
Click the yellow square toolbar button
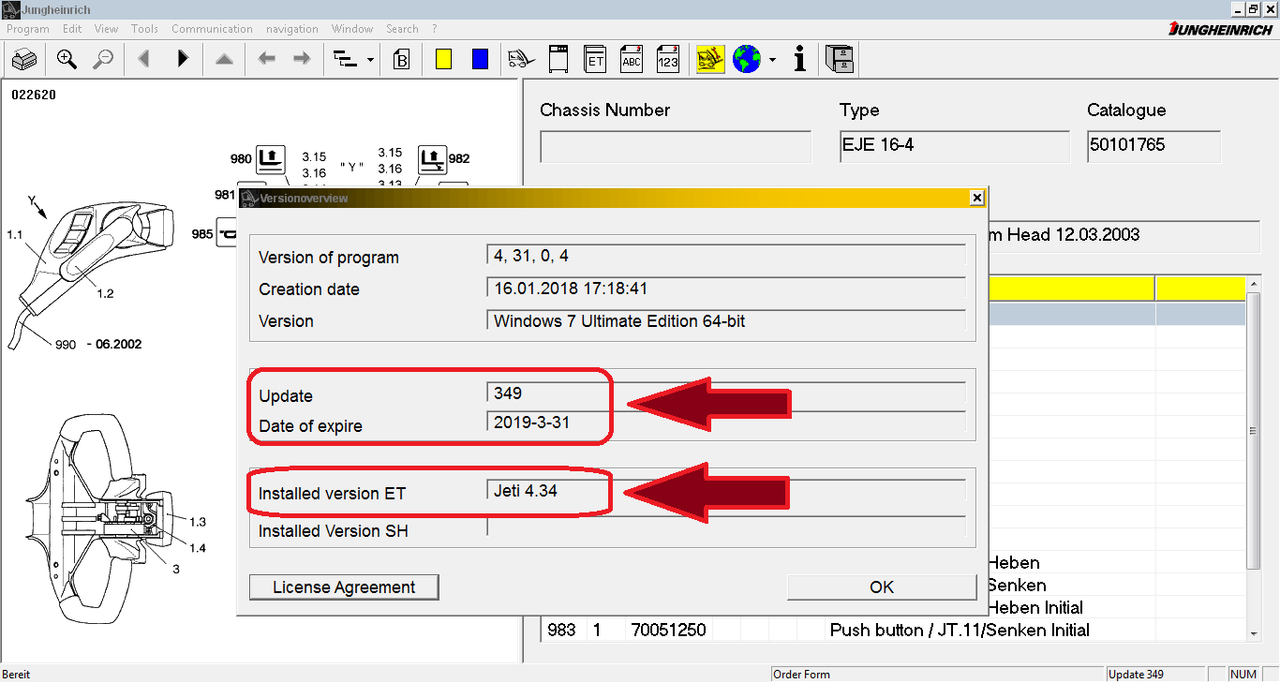point(444,60)
